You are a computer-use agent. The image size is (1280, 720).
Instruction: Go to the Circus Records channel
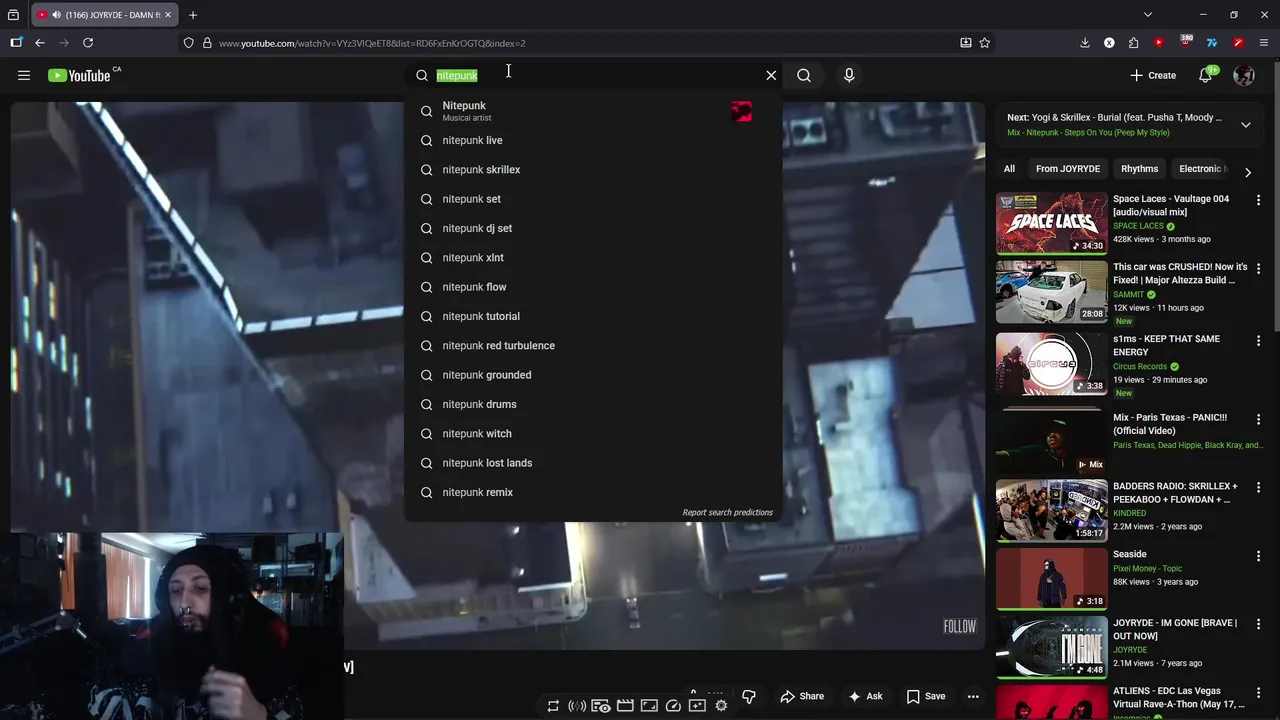coord(1141,367)
